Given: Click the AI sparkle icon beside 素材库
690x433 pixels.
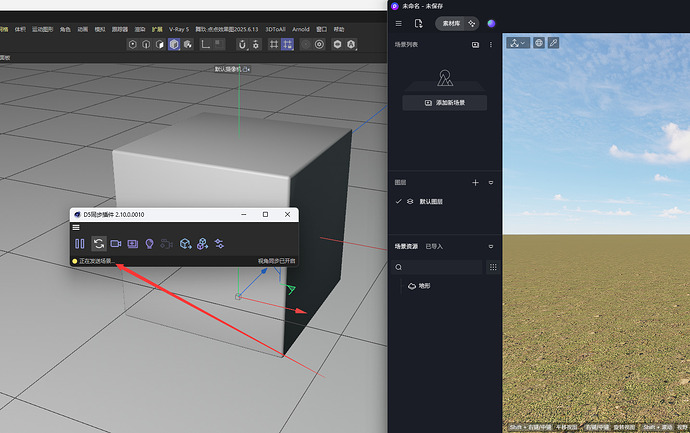Looking at the screenshot, I should click(472, 23).
